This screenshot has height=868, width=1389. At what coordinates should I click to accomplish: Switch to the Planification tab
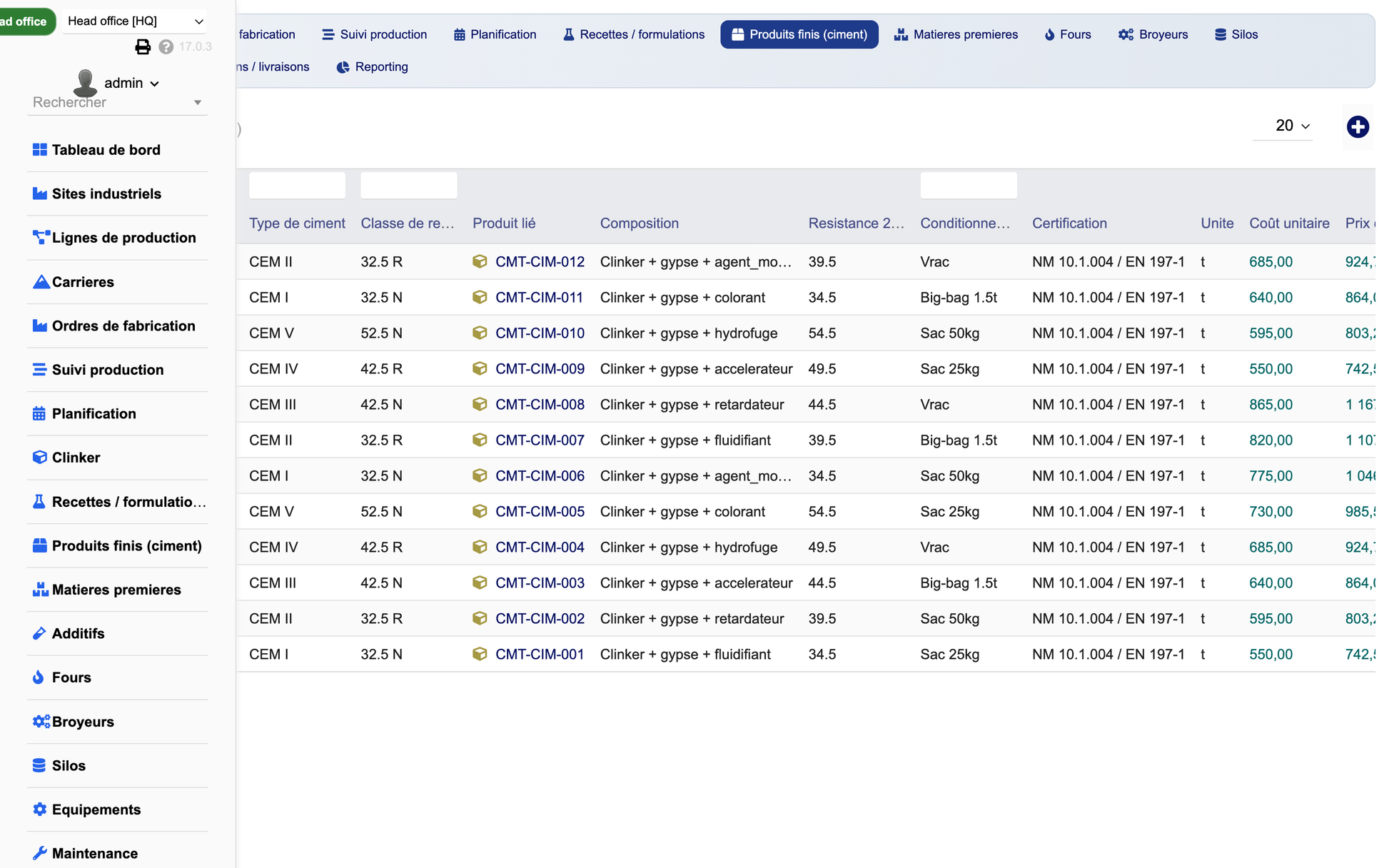pyautogui.click(x=495, y=35)
